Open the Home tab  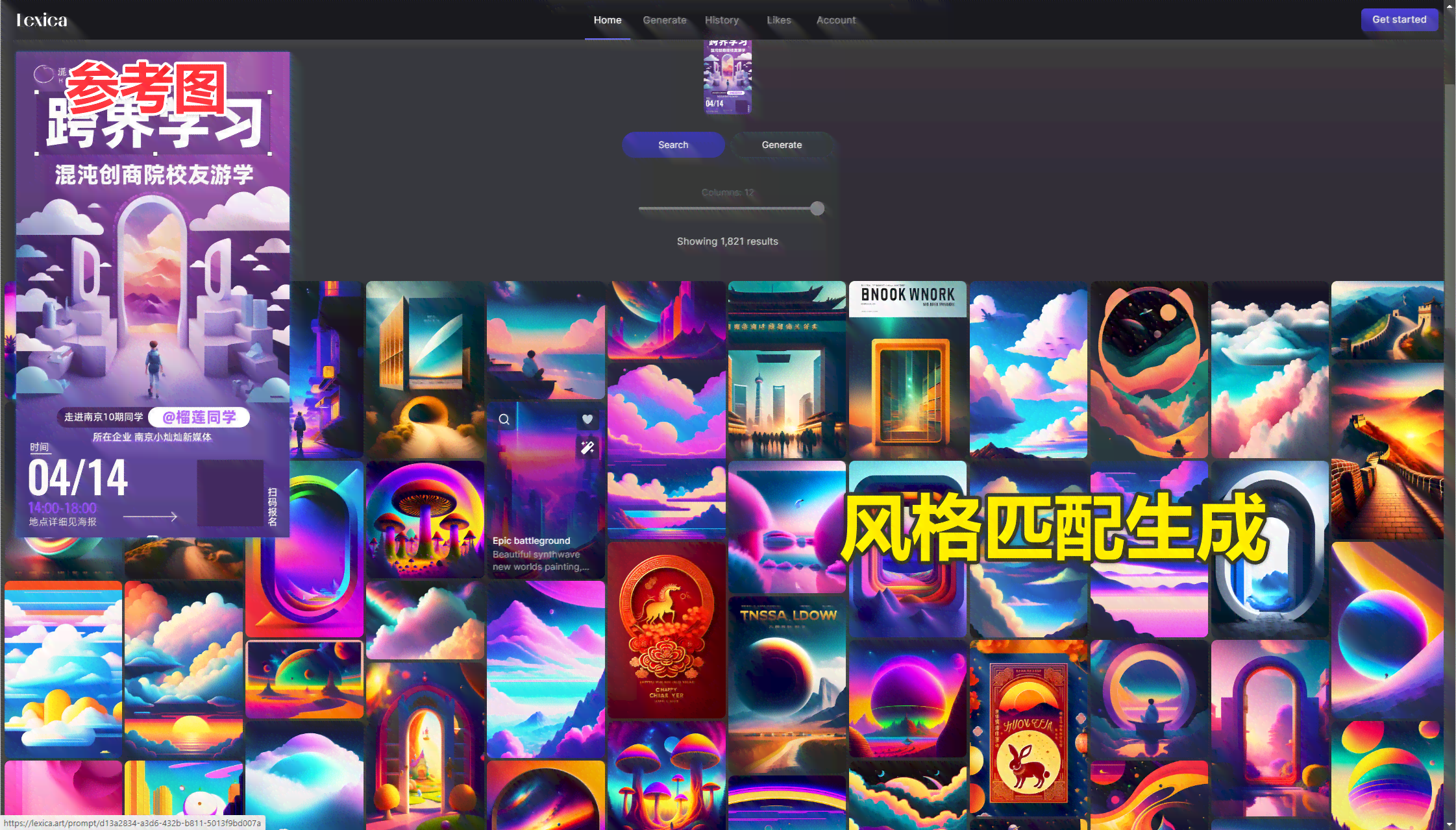tap(607, 20)
